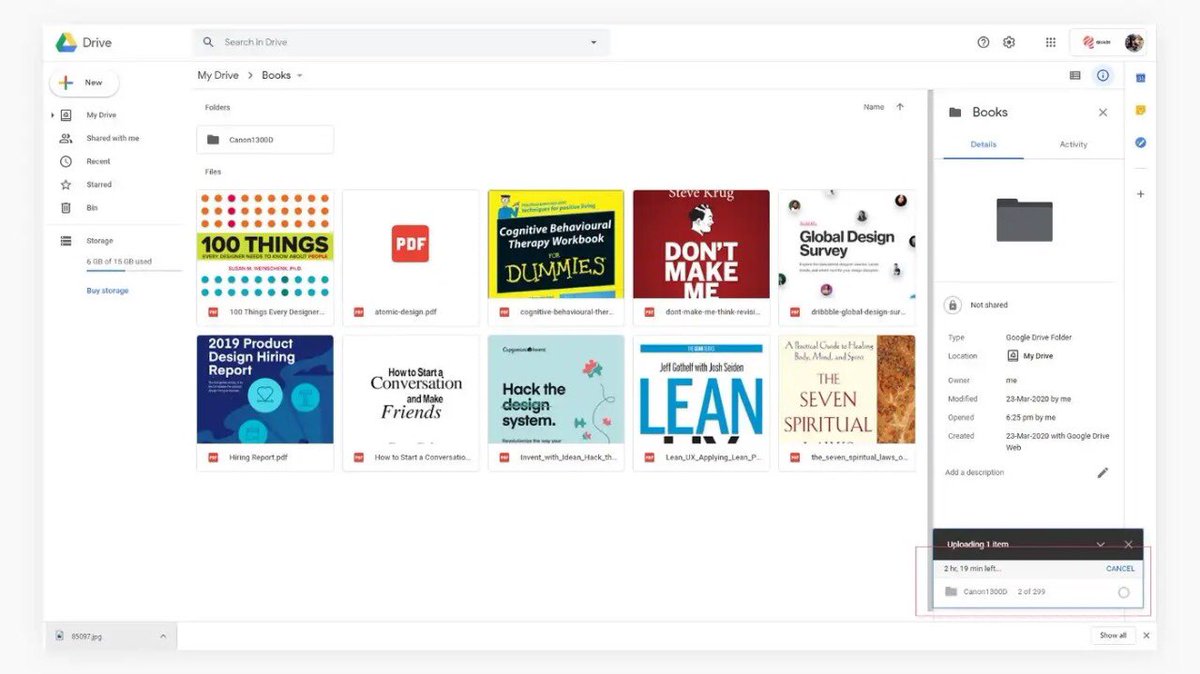Click storage usage progress bar
This screenshot has width=1200, height=674.
pos(134,271)
